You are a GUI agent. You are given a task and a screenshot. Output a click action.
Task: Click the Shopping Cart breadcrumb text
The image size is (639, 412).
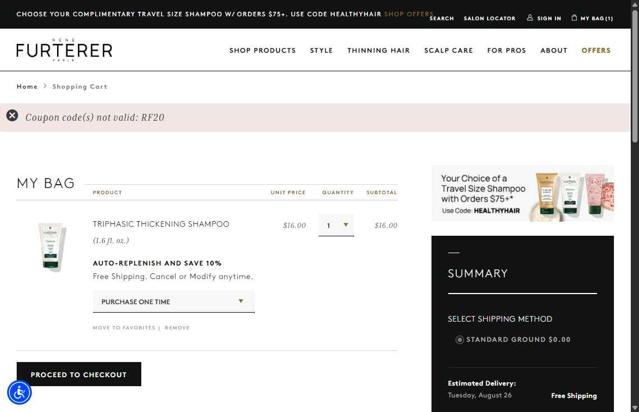coord(79,86)
